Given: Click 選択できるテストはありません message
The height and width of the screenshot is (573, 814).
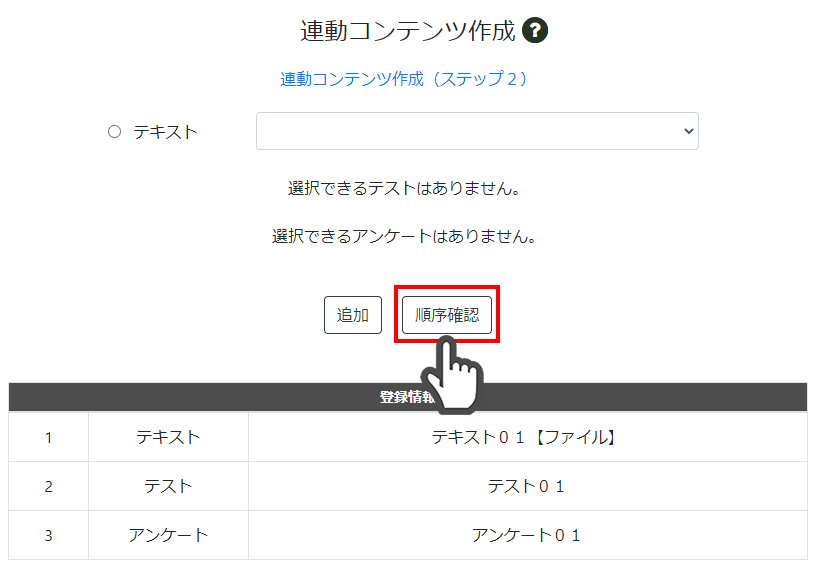Looking at the screenshot, I should point(404,188).
